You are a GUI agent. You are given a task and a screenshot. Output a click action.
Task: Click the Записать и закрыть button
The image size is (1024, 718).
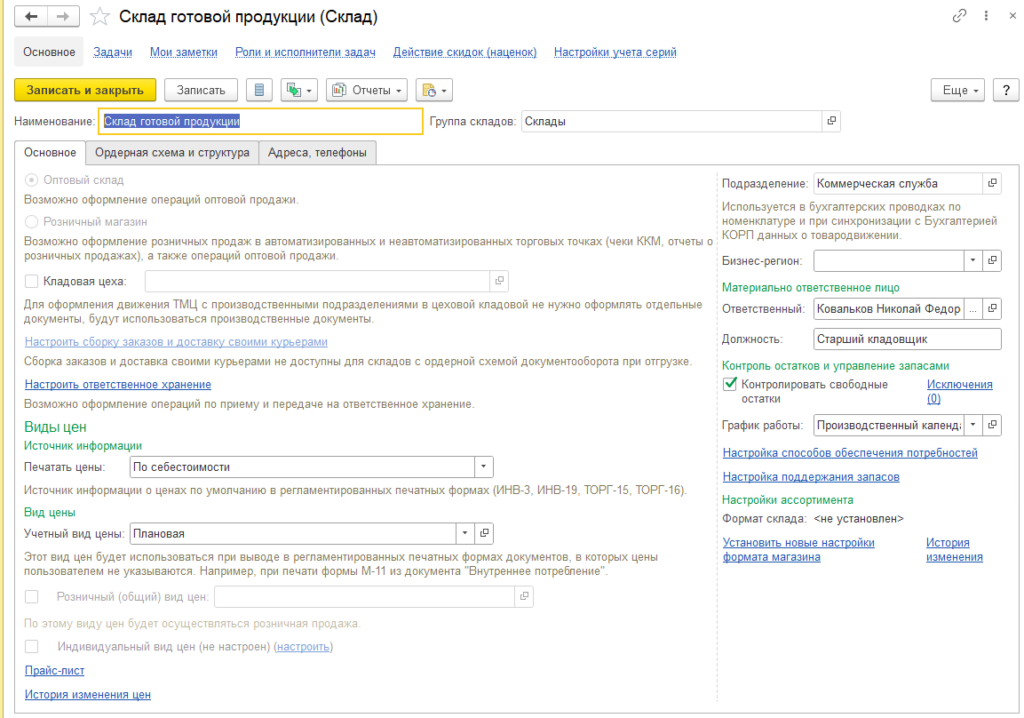pos(85,90)
